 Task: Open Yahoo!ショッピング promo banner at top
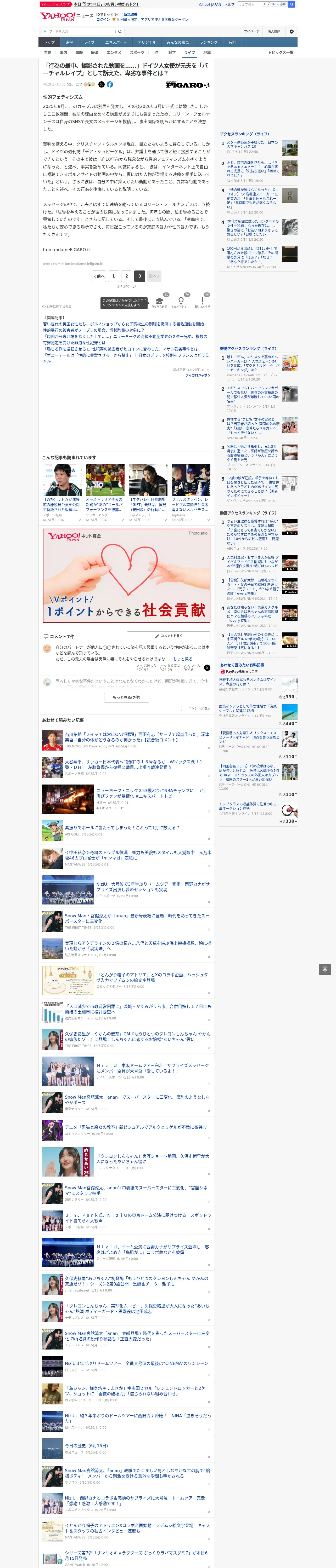tap(90, 4)
